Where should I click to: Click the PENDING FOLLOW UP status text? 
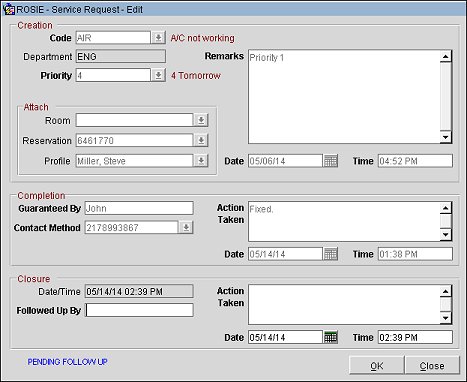[67, 362]
